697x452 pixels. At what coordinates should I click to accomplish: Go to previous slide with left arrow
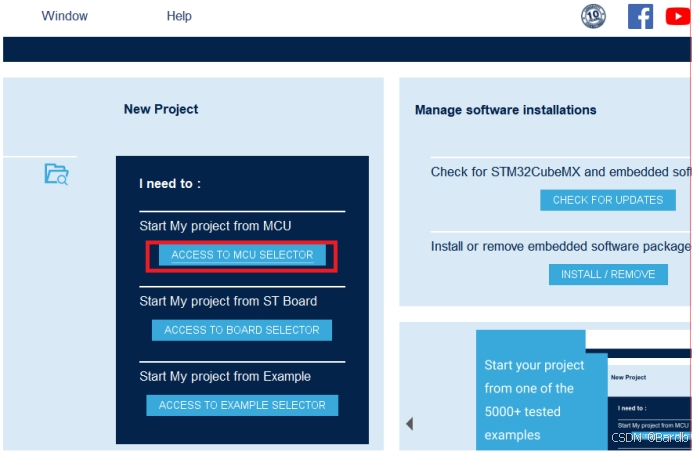click(x=409, y=424)
